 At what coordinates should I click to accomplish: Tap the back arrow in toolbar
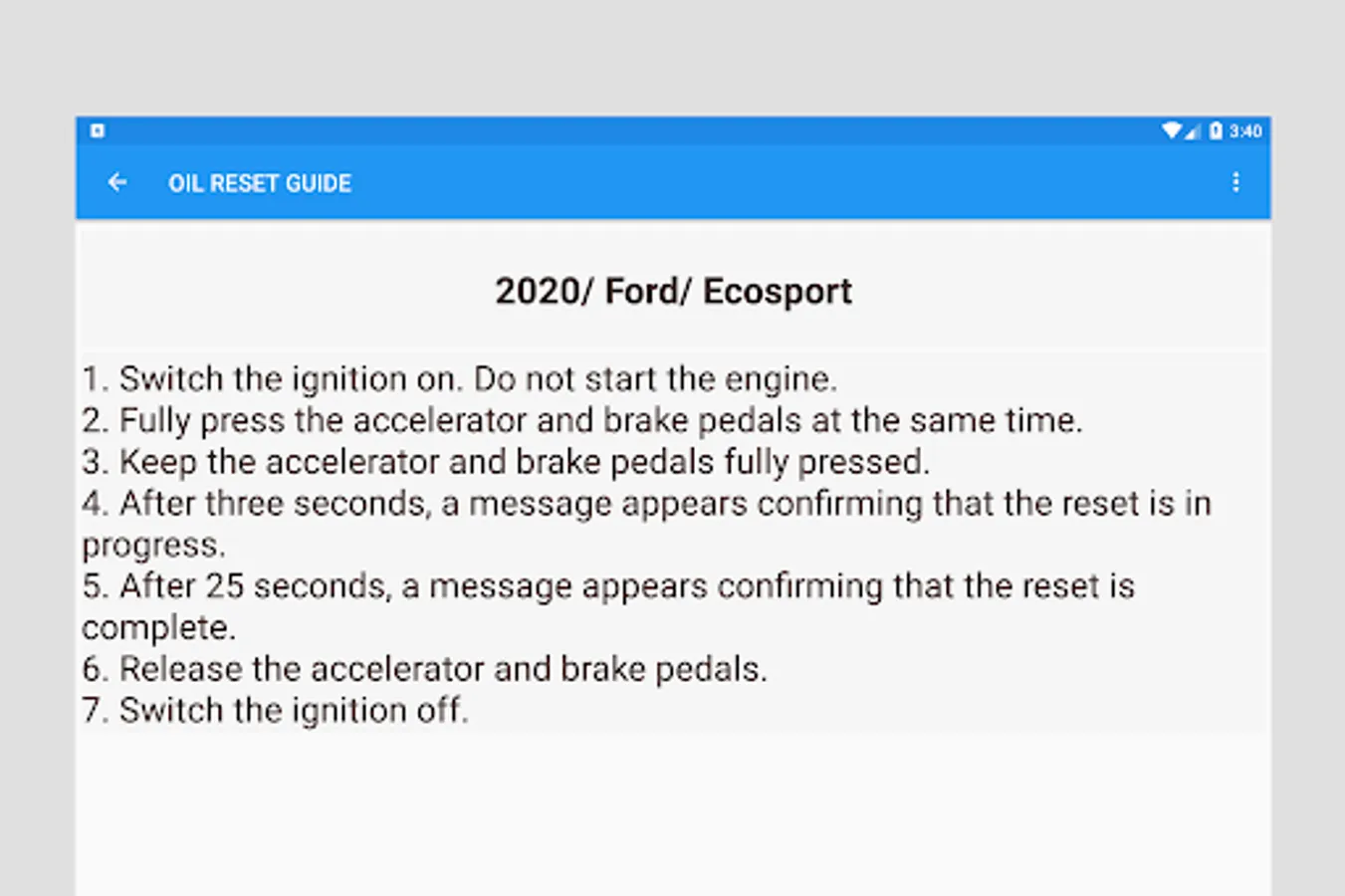(x=117, y=182)
